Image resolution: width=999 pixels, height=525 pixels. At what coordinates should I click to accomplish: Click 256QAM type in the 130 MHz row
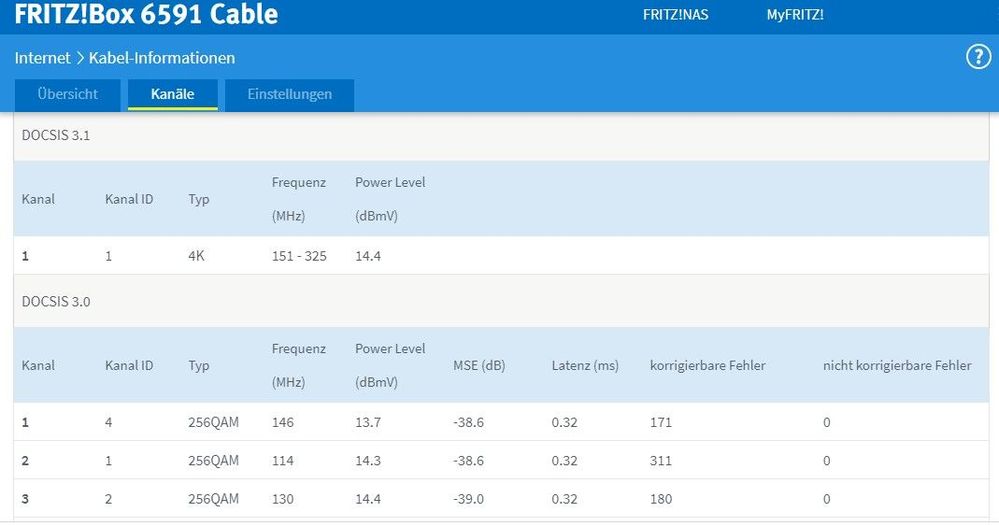(x=213, y=499)
